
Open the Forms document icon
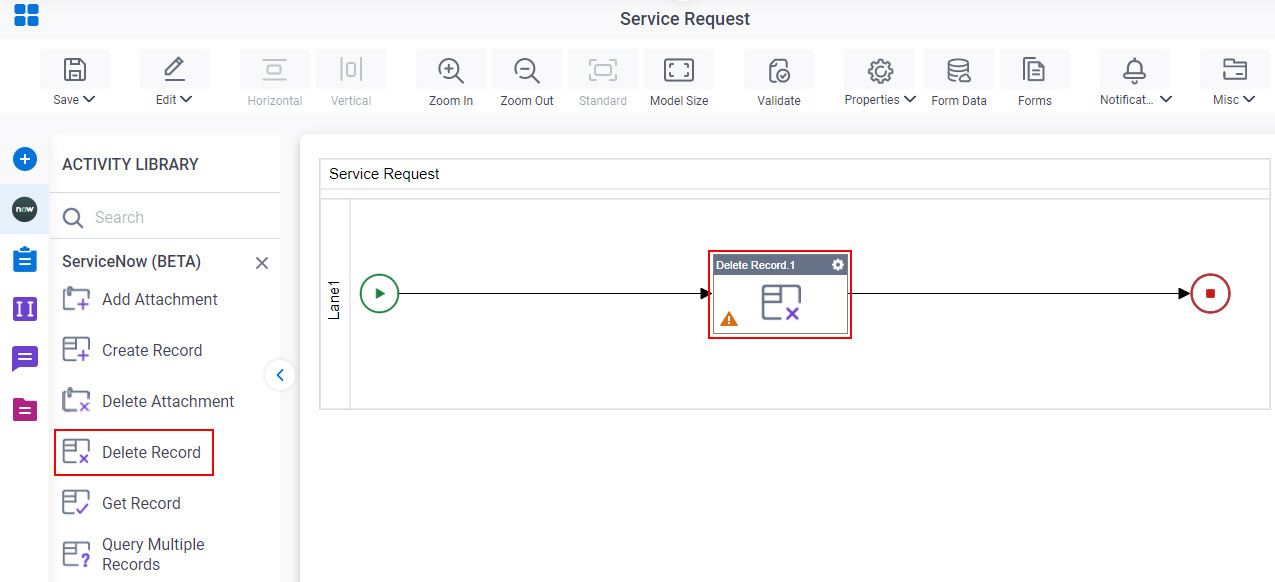click(1034, 69)
